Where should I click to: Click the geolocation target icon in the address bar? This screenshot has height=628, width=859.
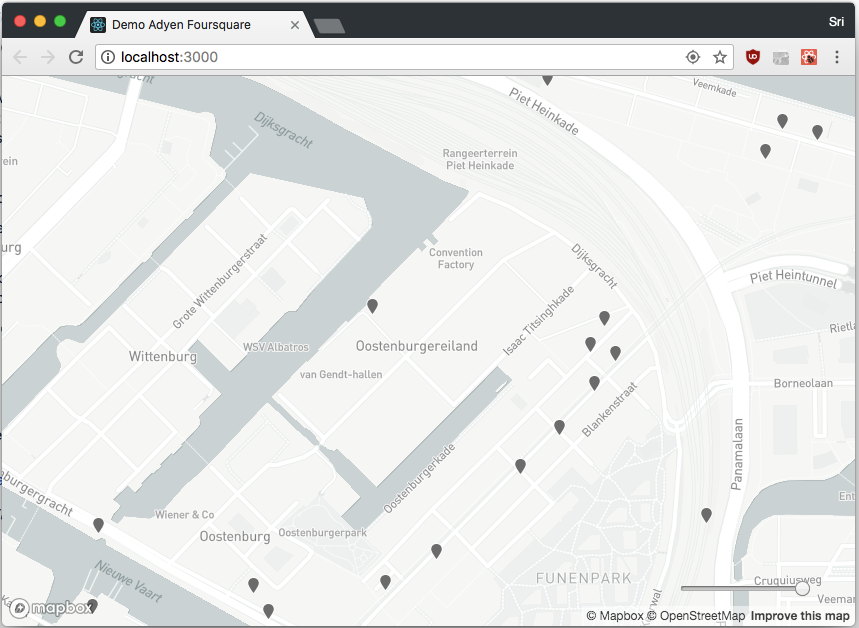click(x=692, y=57)
